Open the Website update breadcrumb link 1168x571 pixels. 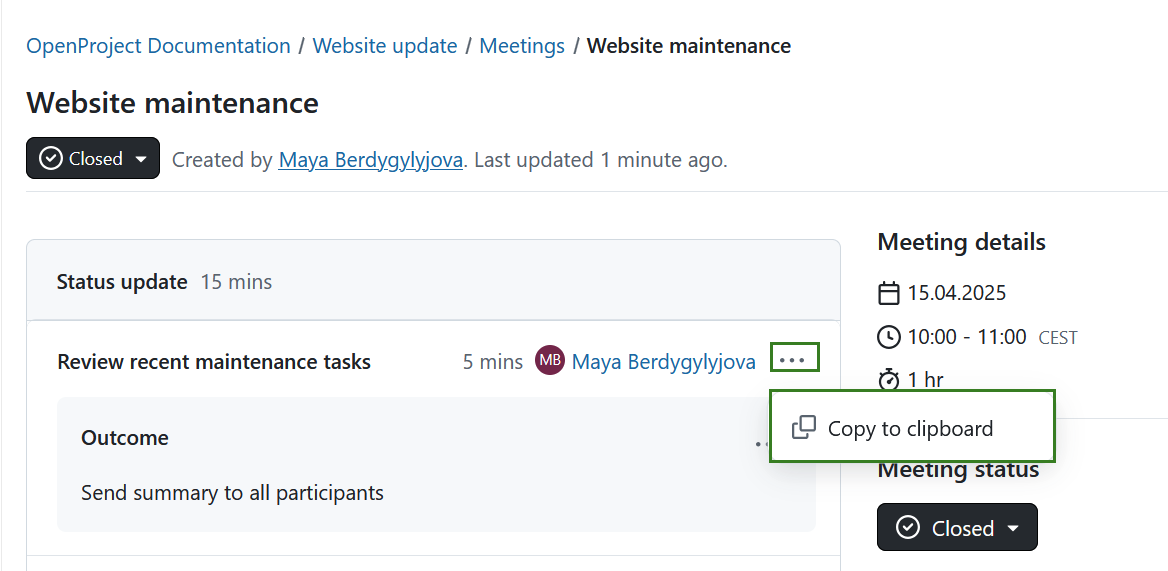[x=385, y=46]
